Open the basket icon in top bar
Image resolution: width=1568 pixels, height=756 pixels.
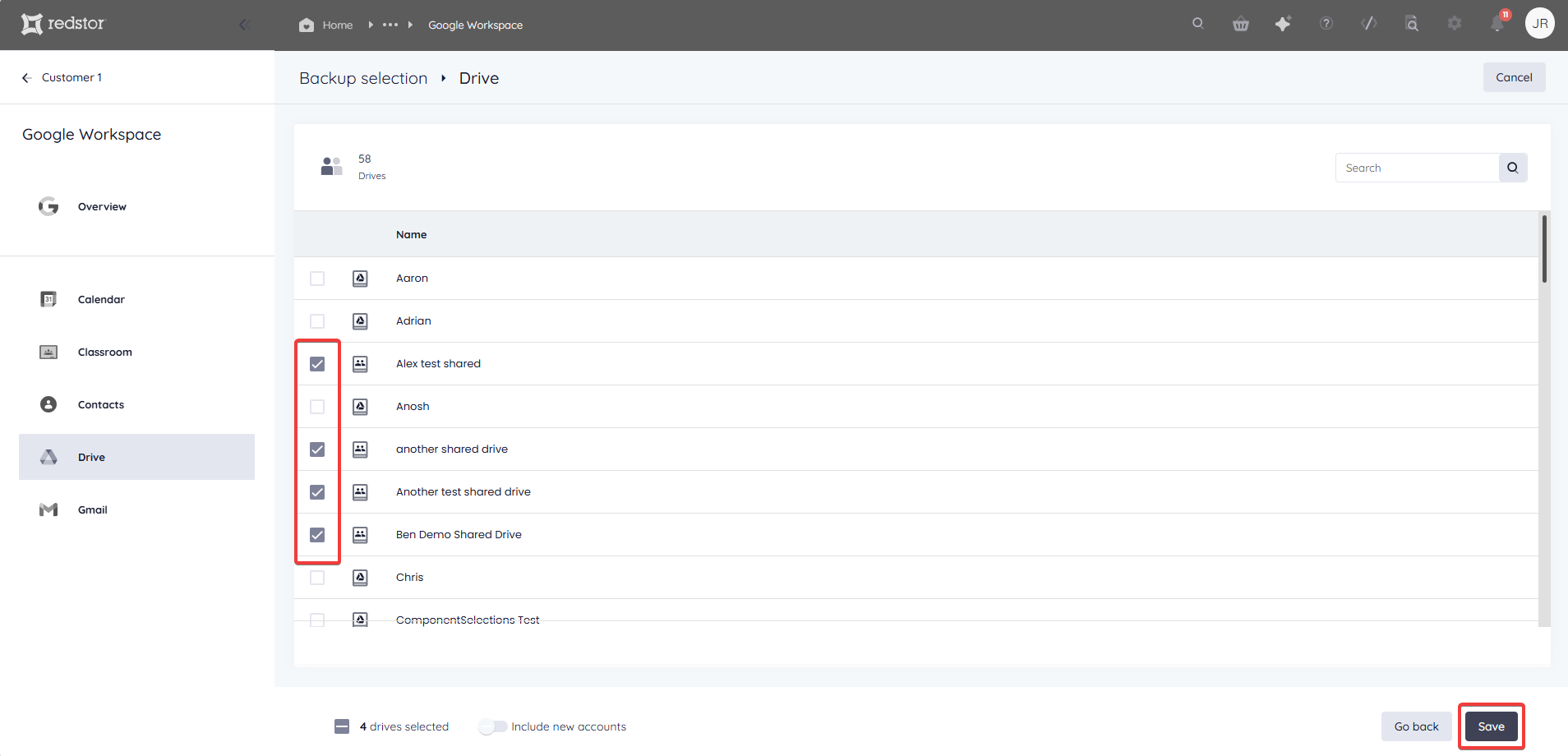click(x=1241, y=24)
